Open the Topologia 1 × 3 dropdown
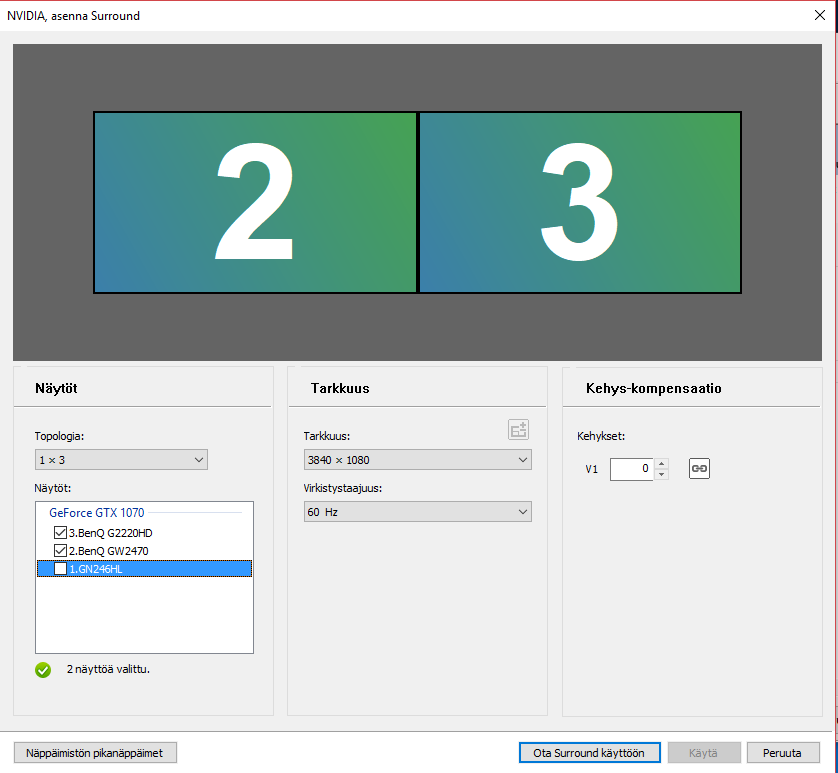This screenshot has width=838, height=773. (x=121, y=460)
